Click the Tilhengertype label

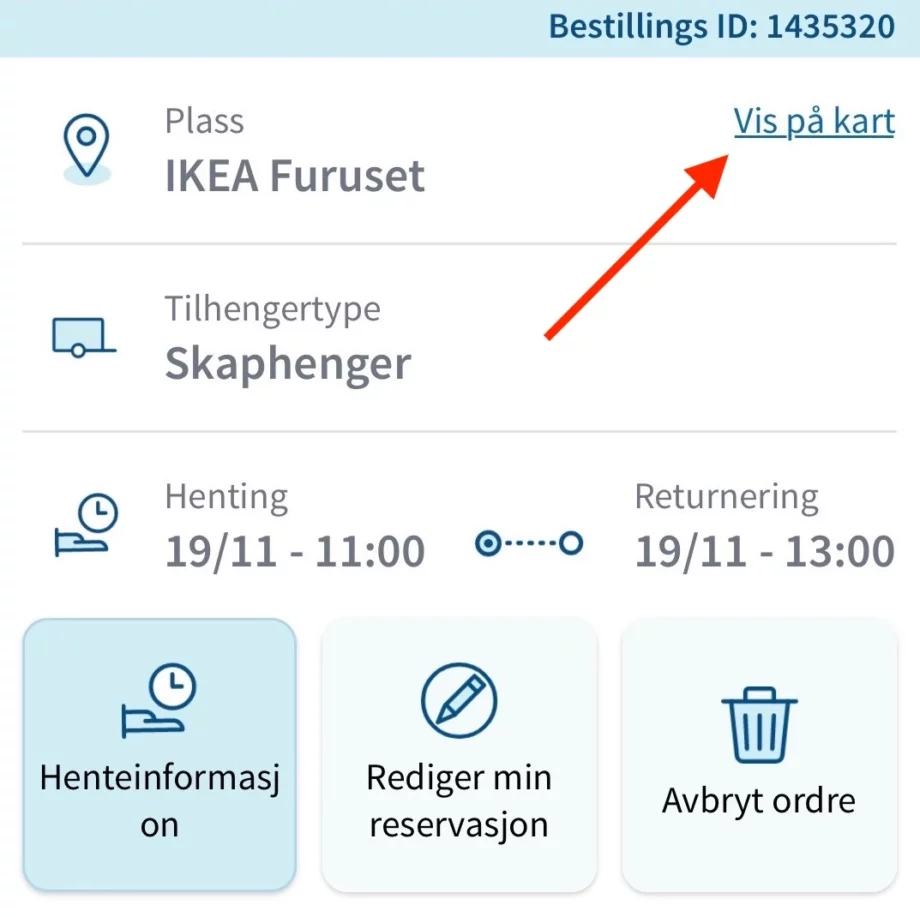[272, 309]
